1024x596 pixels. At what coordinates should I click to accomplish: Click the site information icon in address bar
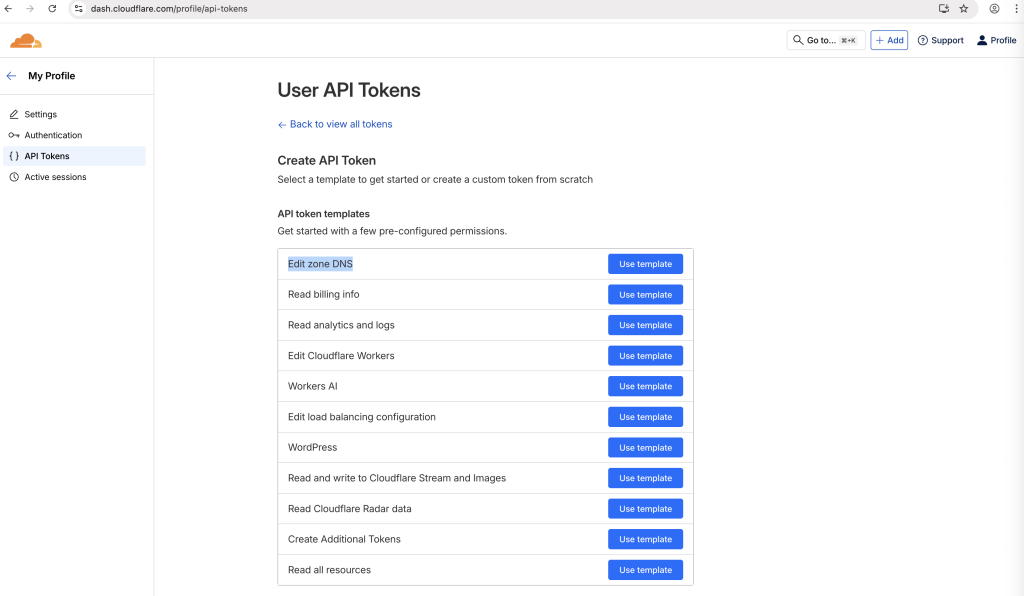79,8
